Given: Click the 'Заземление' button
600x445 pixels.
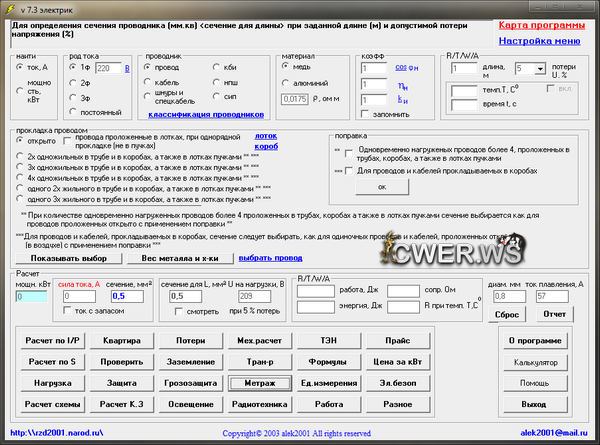Looking at the screenshot, I should tap(189, 361).
